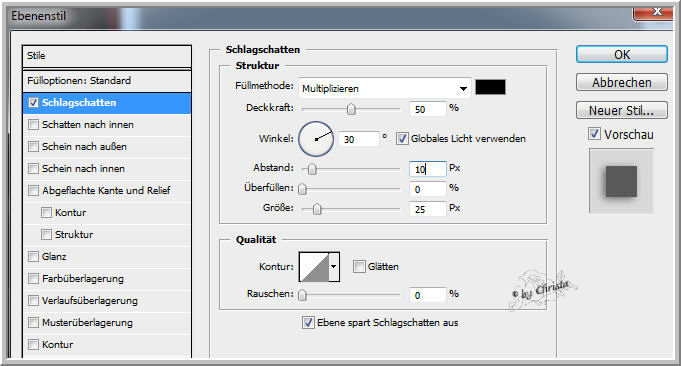Click the Größe size input field
The height and width of the screenshot is (366, 681).
[x=427, y=209]
